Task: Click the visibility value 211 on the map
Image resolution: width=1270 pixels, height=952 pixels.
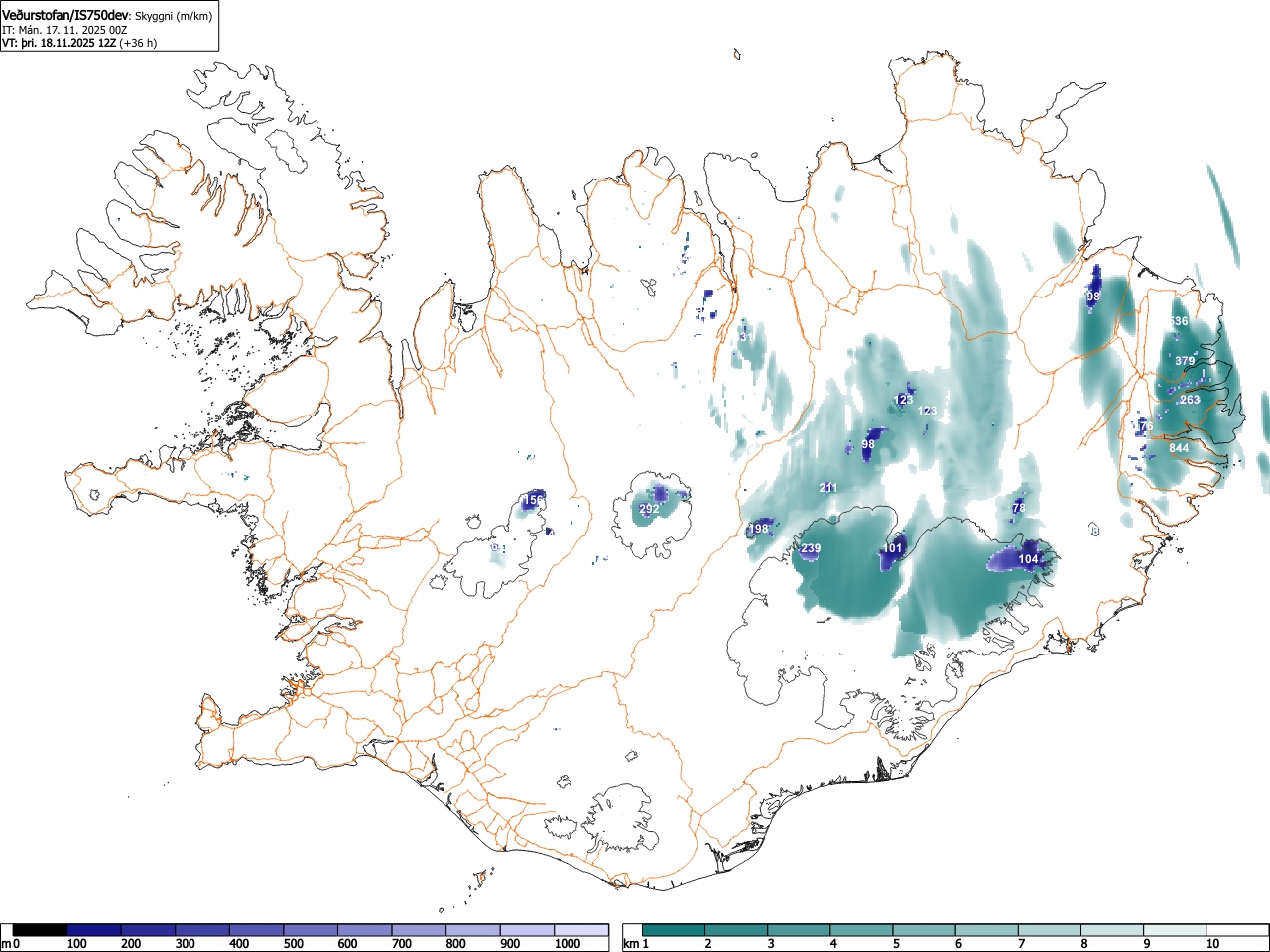Action: tap(828, 488)
